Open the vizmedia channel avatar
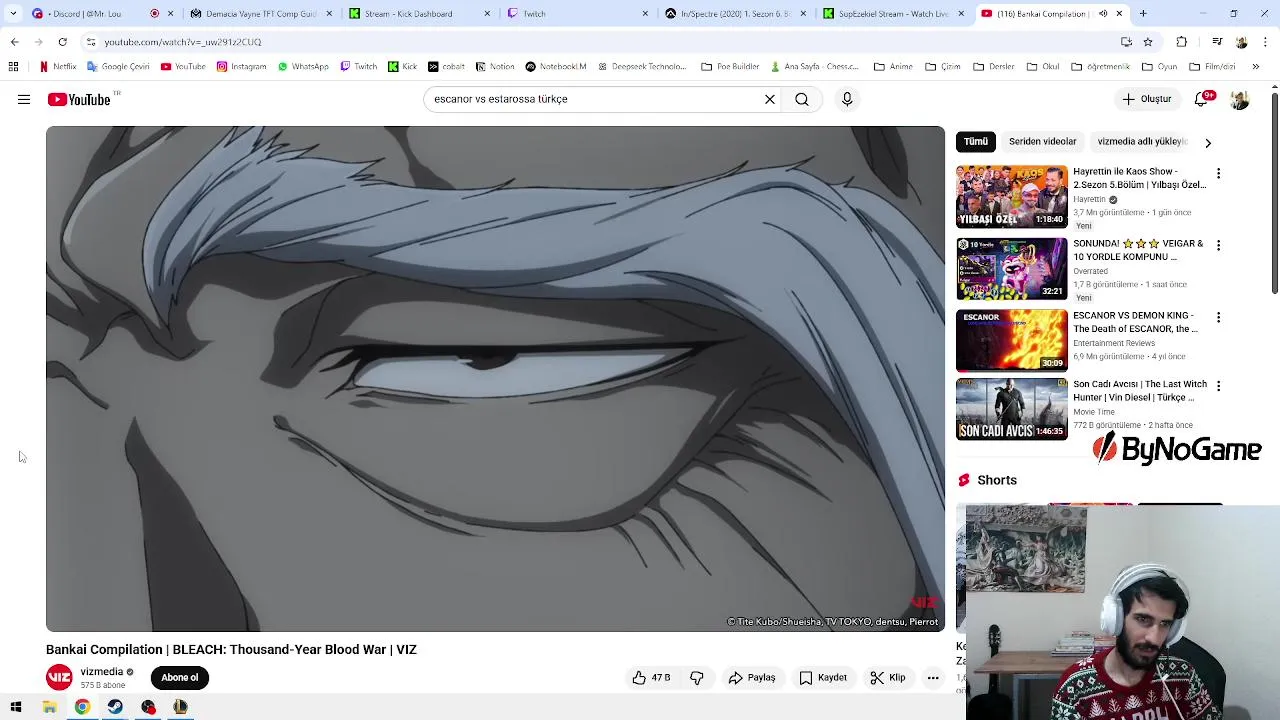Viewport: 1280px width, 720px height. click(x=60, y=678)
